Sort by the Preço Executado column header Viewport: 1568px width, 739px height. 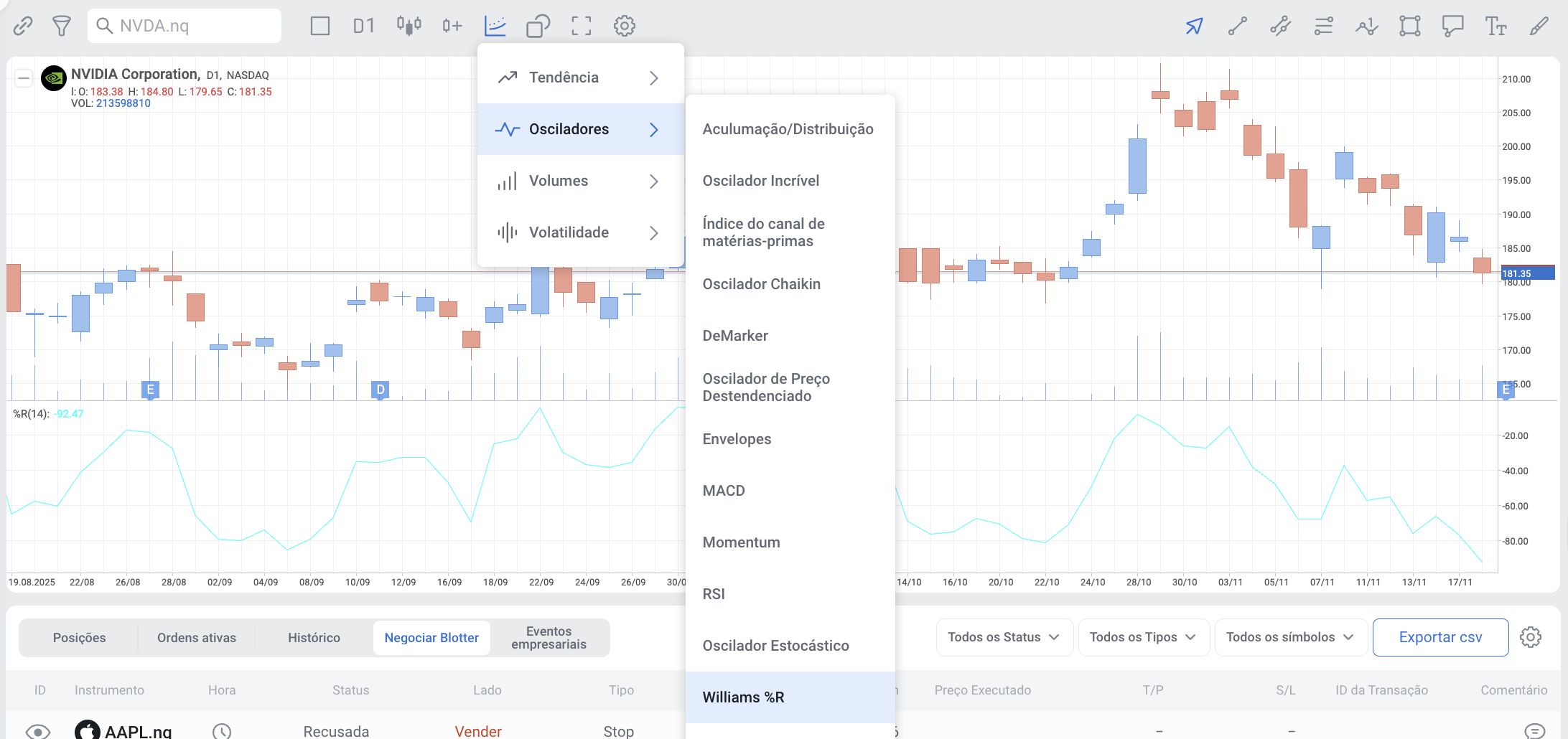(x=982, y=690)
